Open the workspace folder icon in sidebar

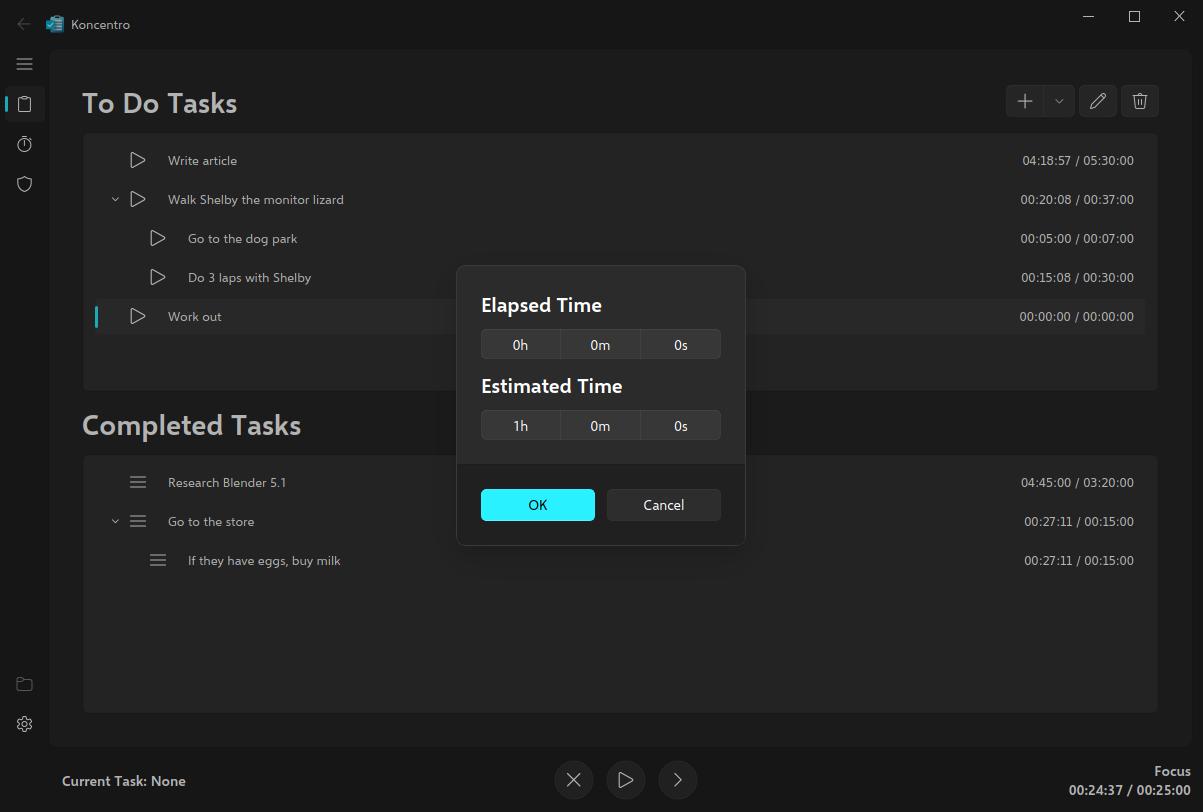coord(25,684)
